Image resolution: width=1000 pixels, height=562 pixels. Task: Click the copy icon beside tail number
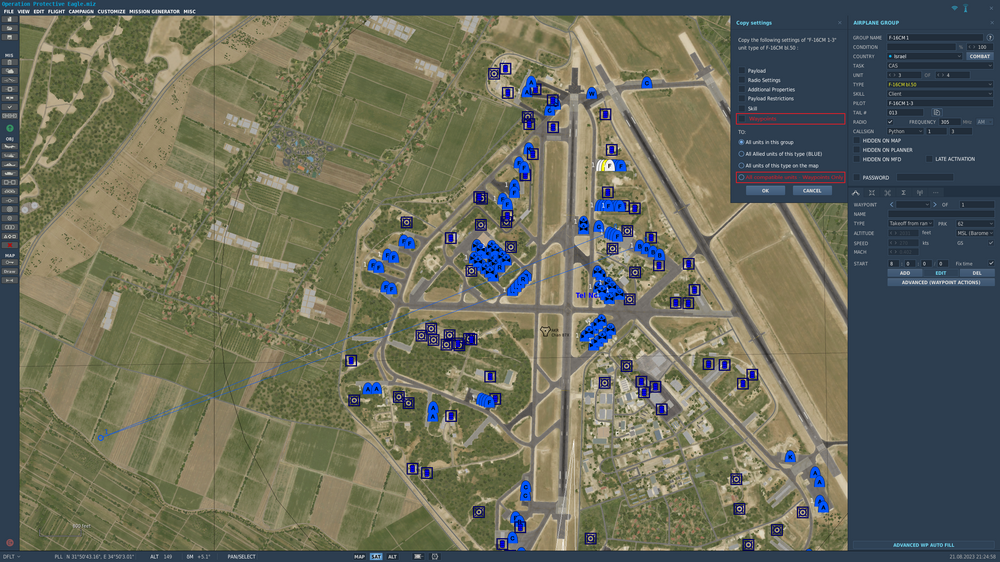(x=936, y=112)
